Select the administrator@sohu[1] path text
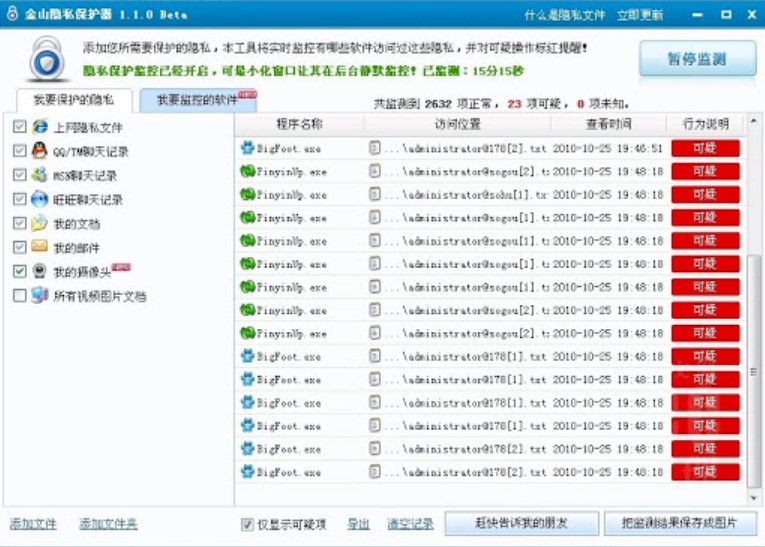 [x=465, y=195]
